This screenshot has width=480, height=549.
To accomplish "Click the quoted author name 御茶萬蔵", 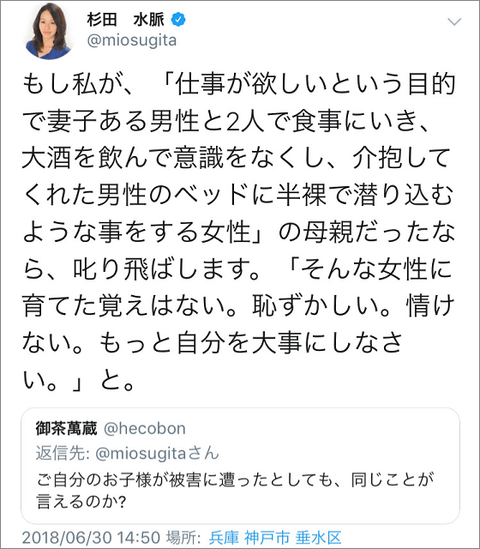I will pyautogui.click(x=66, y=428).
